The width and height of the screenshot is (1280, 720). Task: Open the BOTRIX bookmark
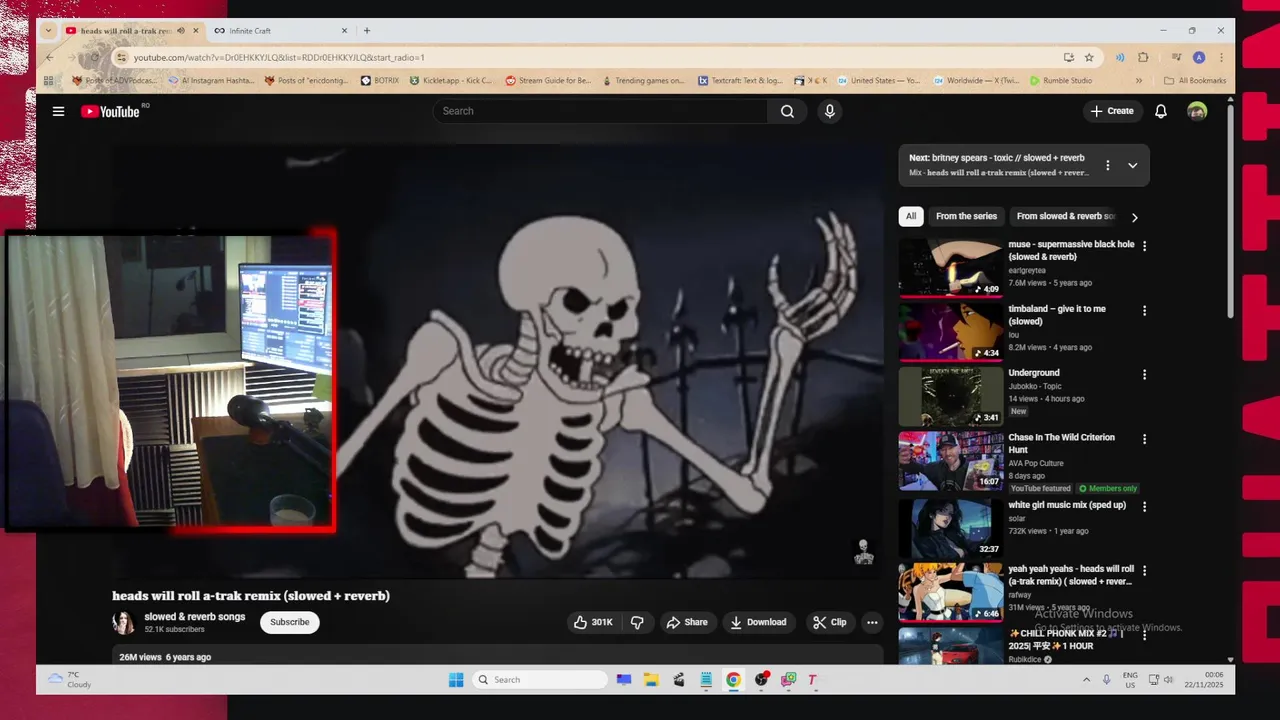coord(380,81)
